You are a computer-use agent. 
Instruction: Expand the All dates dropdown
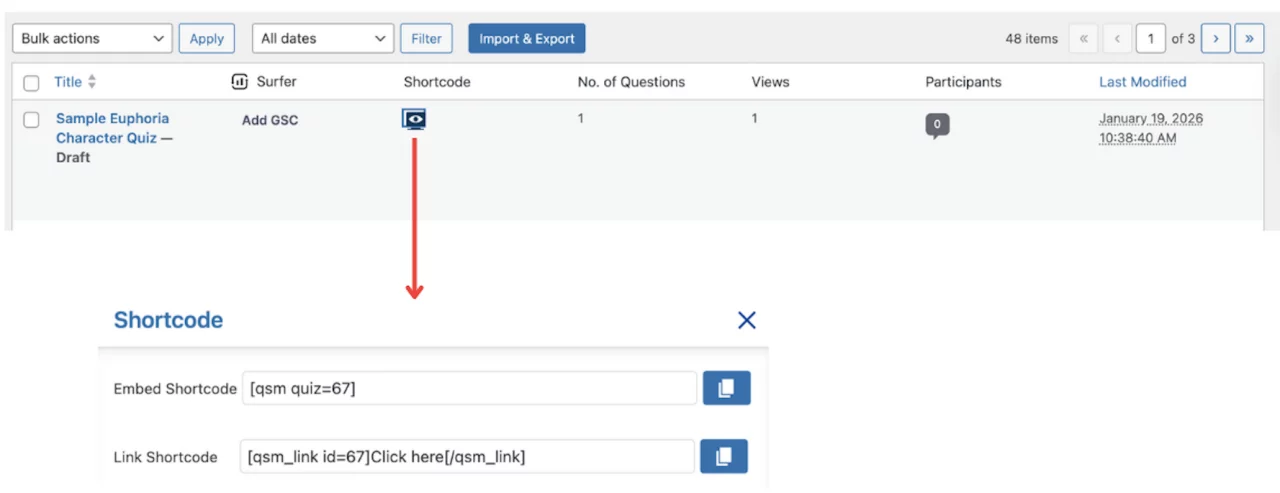tap(323, 38)
